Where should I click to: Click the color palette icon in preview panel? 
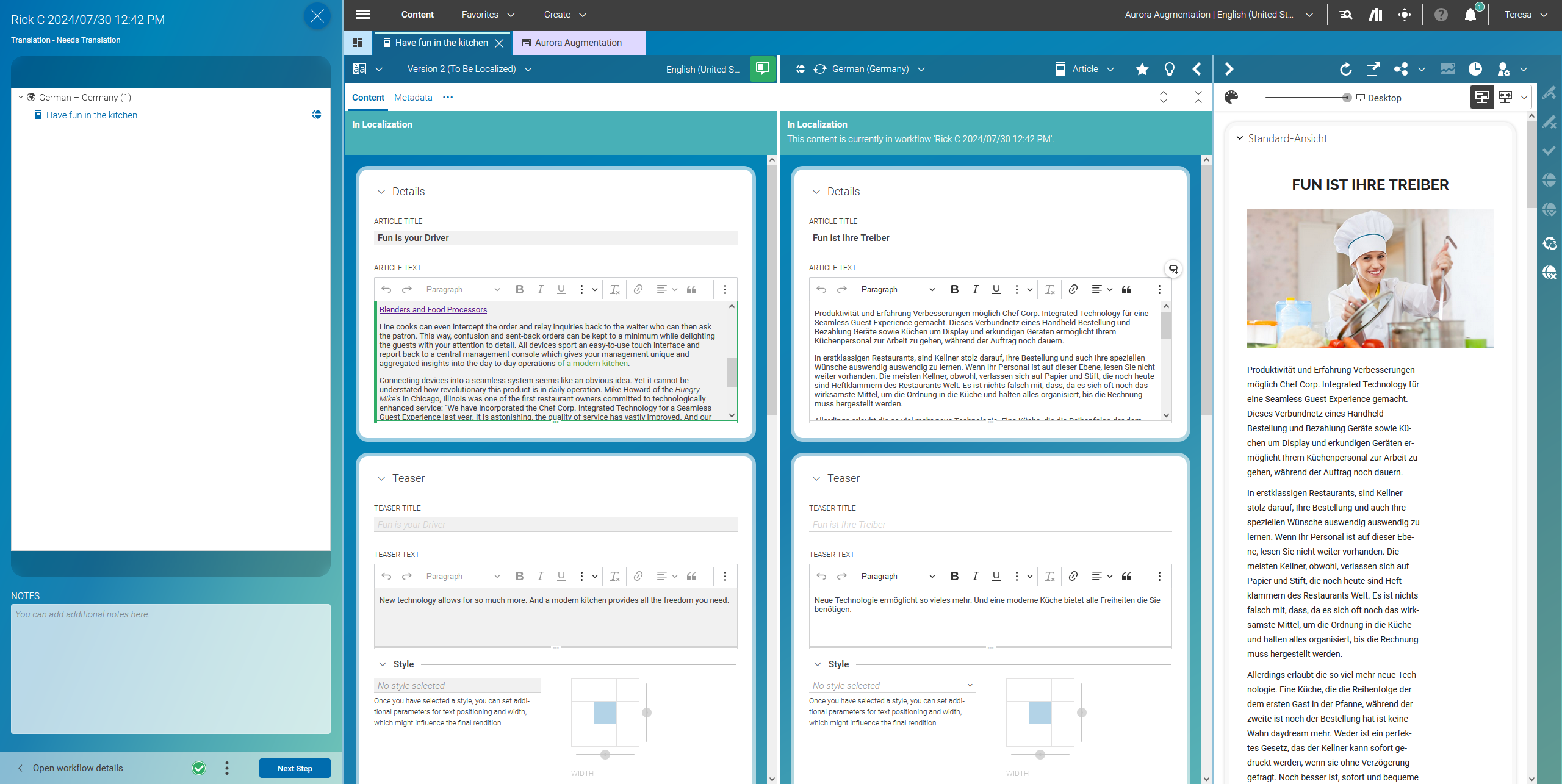[1231, 96]
